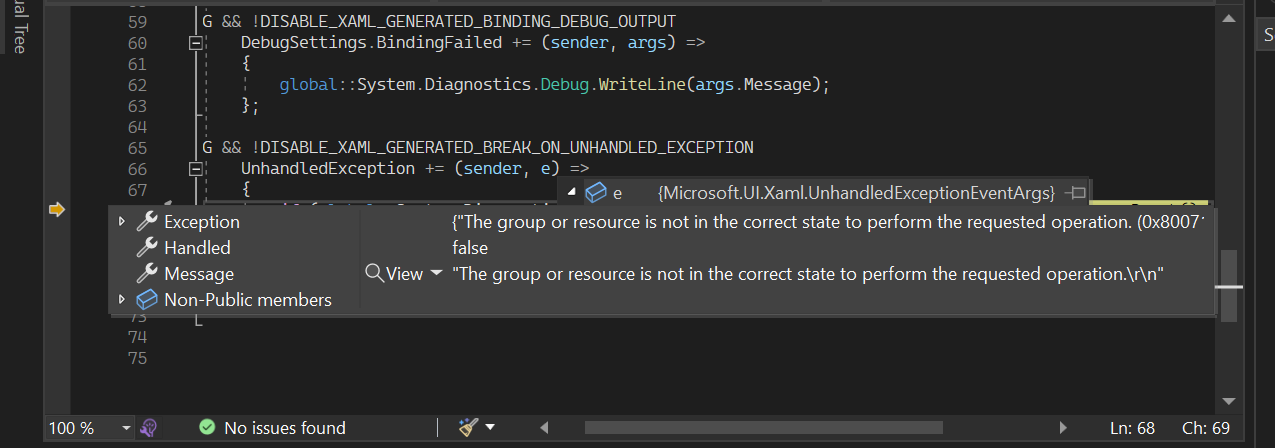Screen dimensions: 1275x448
Task: Open the IntelliCode suggestions icon in status strip
Action: 148,428
